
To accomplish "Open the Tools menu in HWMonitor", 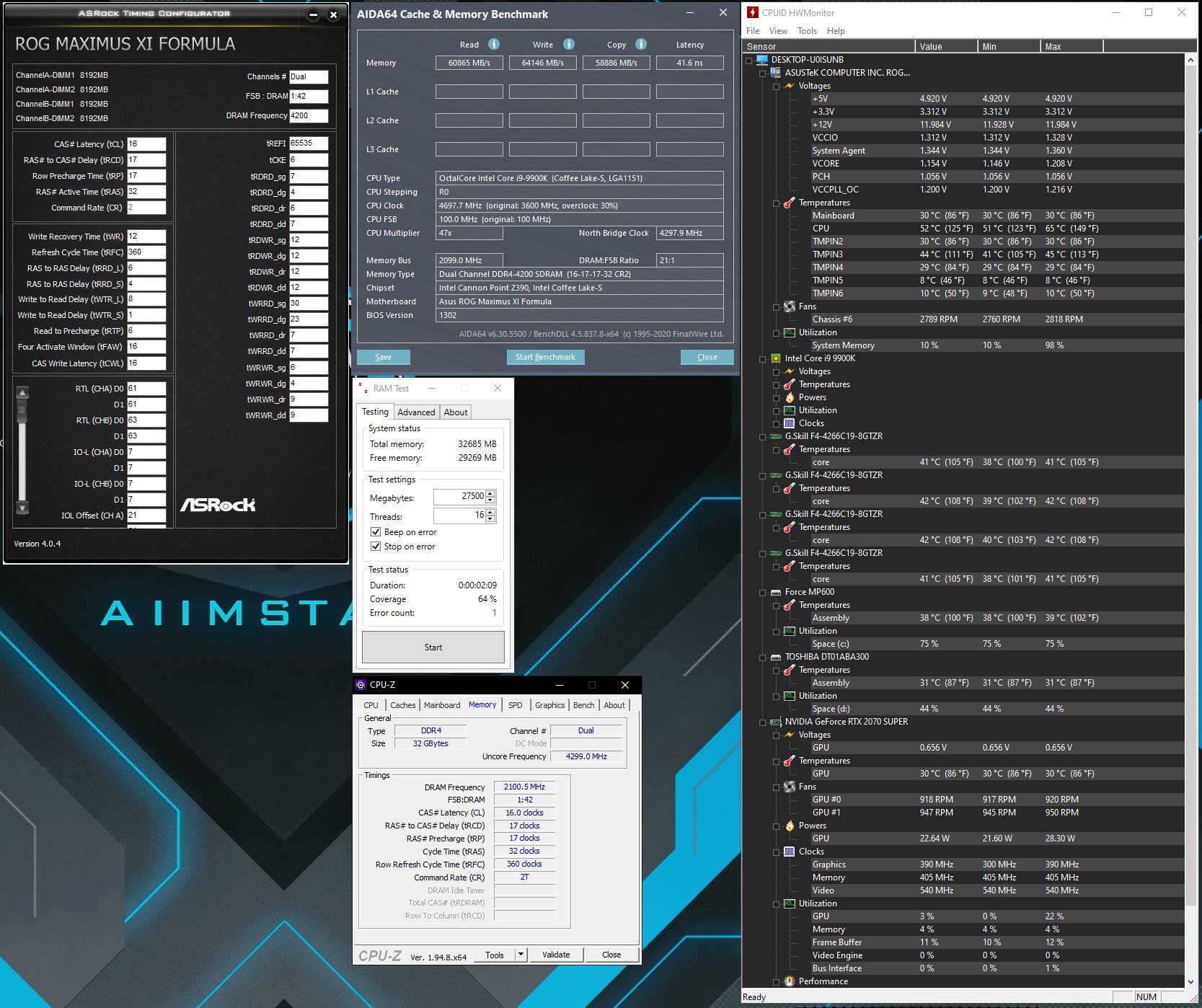I will tap(807, 31).
